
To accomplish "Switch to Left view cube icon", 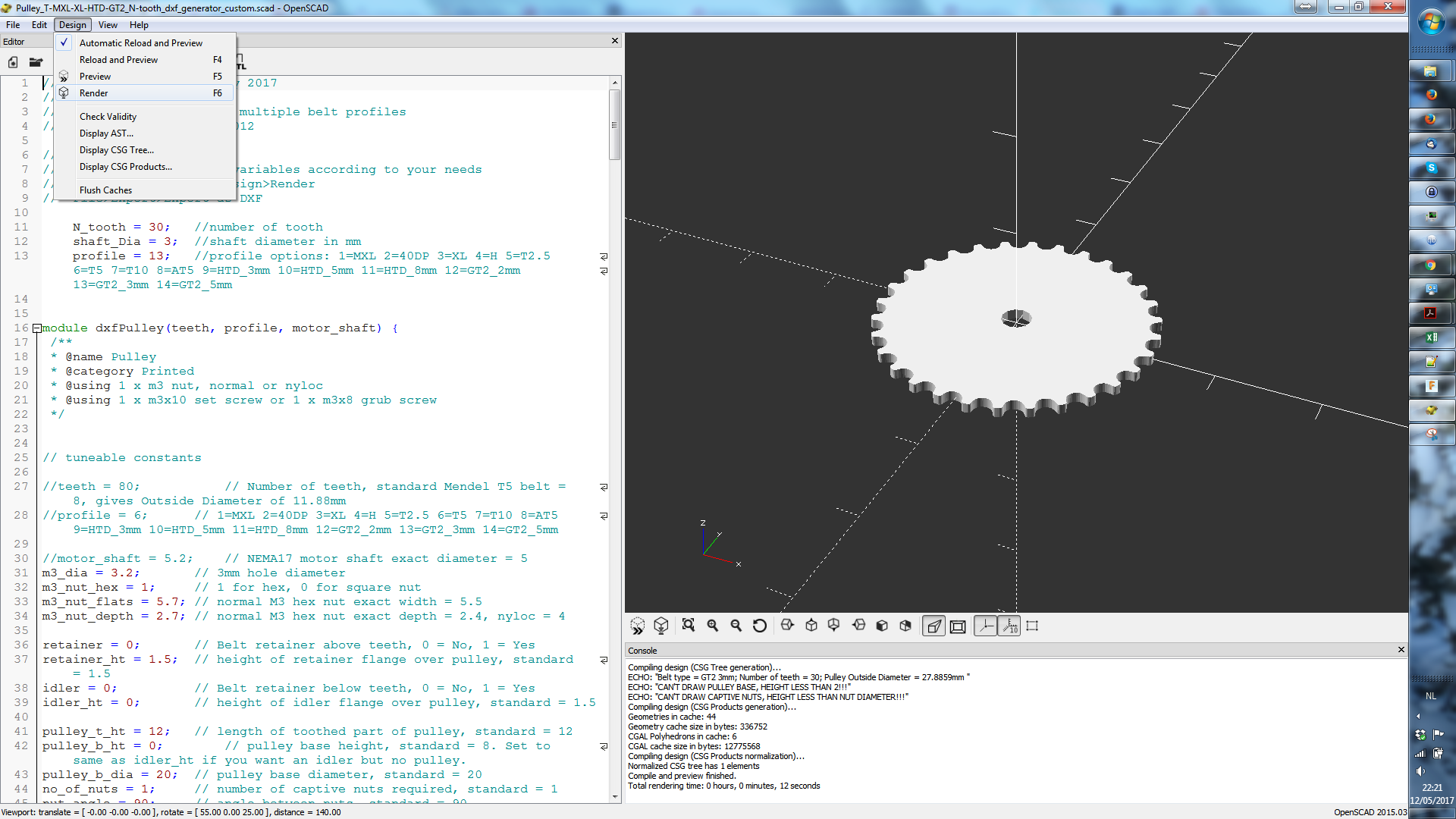I will pos(858,626).
